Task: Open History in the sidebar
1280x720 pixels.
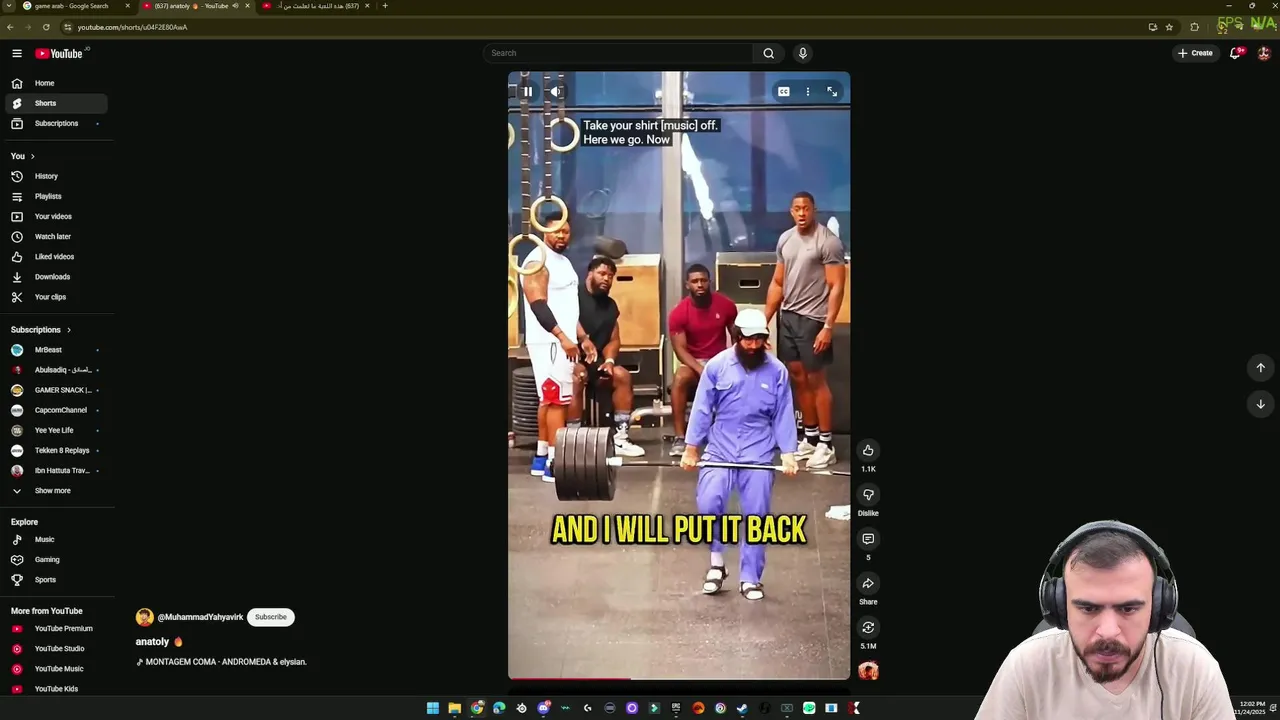Action: click(55, 176)
